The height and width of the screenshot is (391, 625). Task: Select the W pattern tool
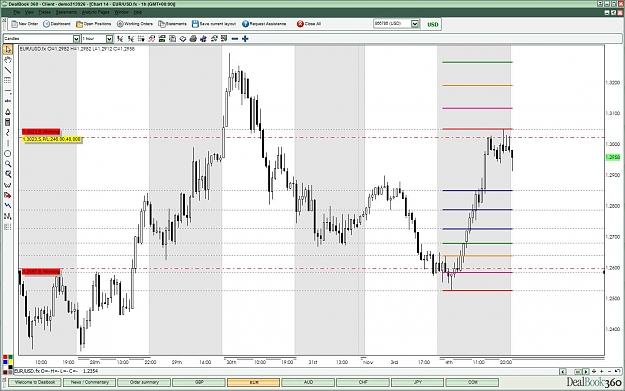[x=8, y=185]
